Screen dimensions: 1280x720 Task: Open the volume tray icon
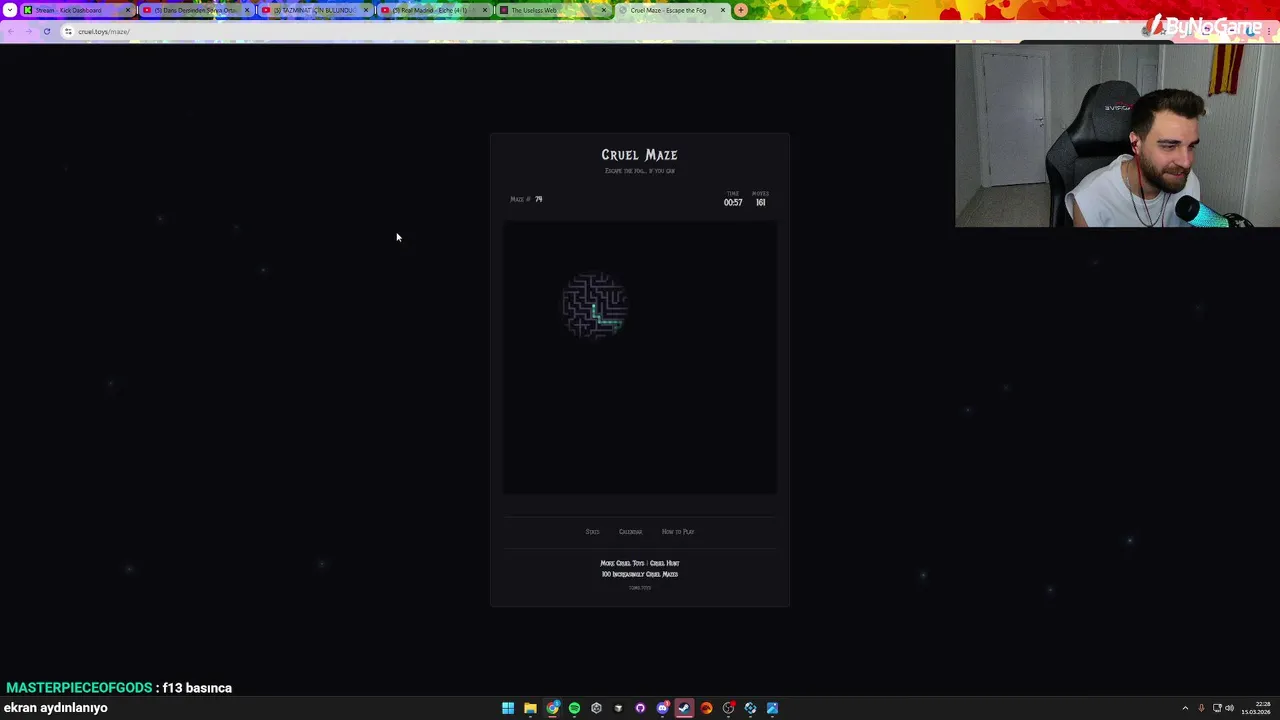(1229, 708)
